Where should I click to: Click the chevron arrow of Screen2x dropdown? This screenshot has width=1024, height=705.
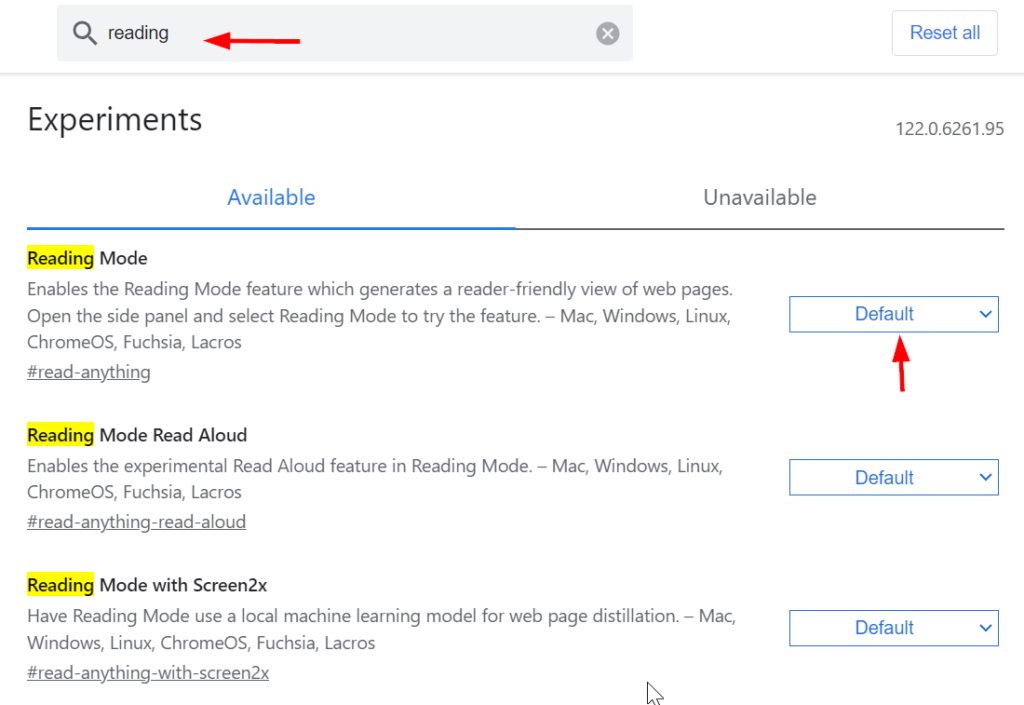pos(985,628)
